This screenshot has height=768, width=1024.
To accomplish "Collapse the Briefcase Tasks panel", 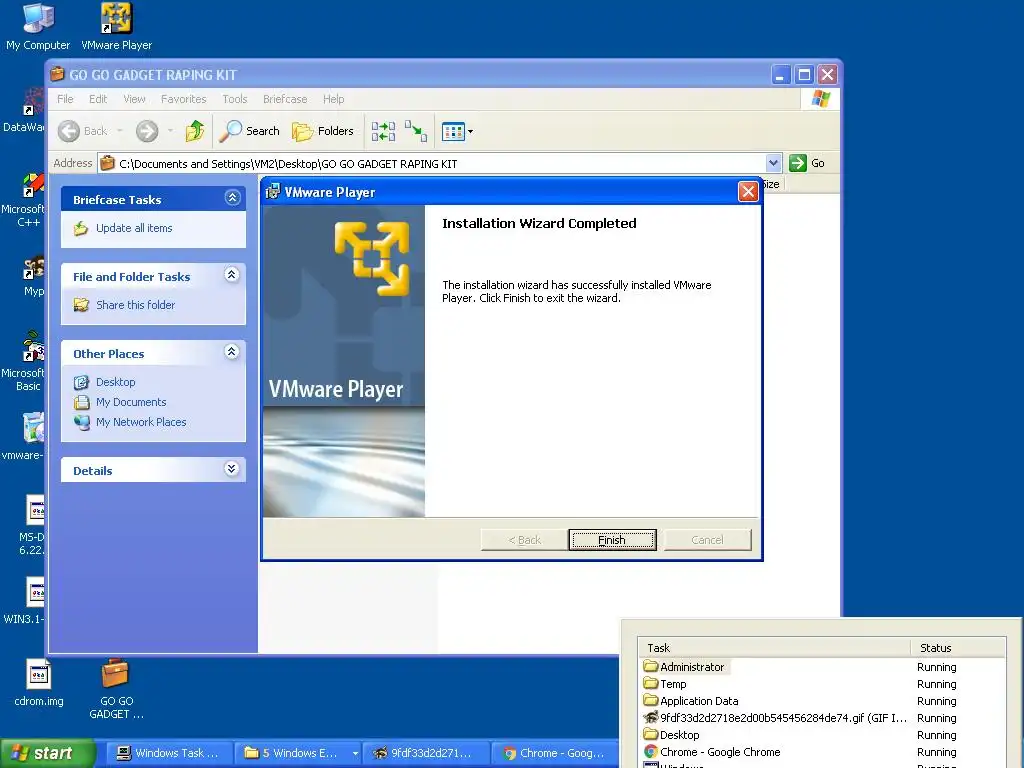I will tap(232, 198).
